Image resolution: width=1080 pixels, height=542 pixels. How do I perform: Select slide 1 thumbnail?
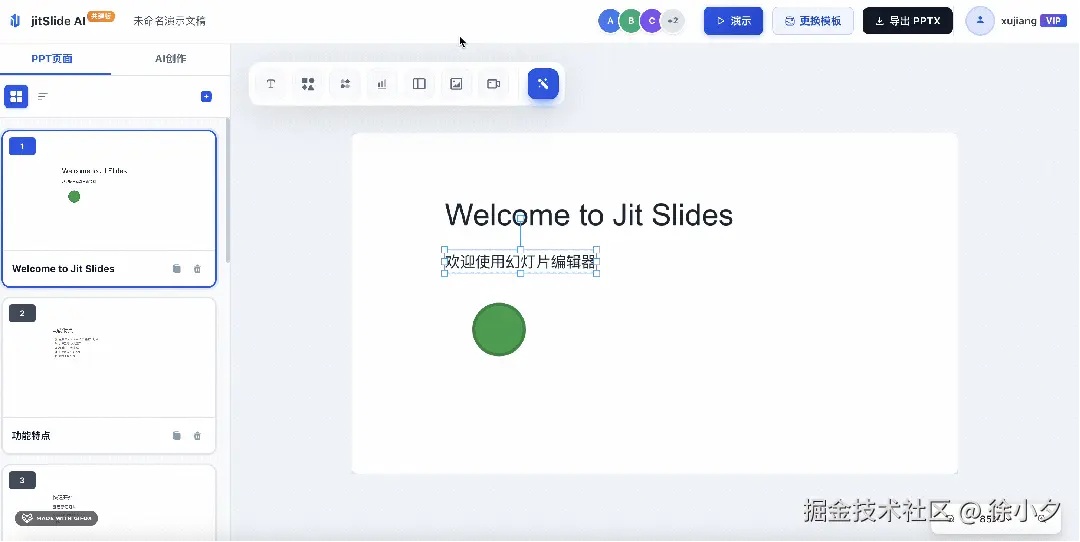(109, 191)
